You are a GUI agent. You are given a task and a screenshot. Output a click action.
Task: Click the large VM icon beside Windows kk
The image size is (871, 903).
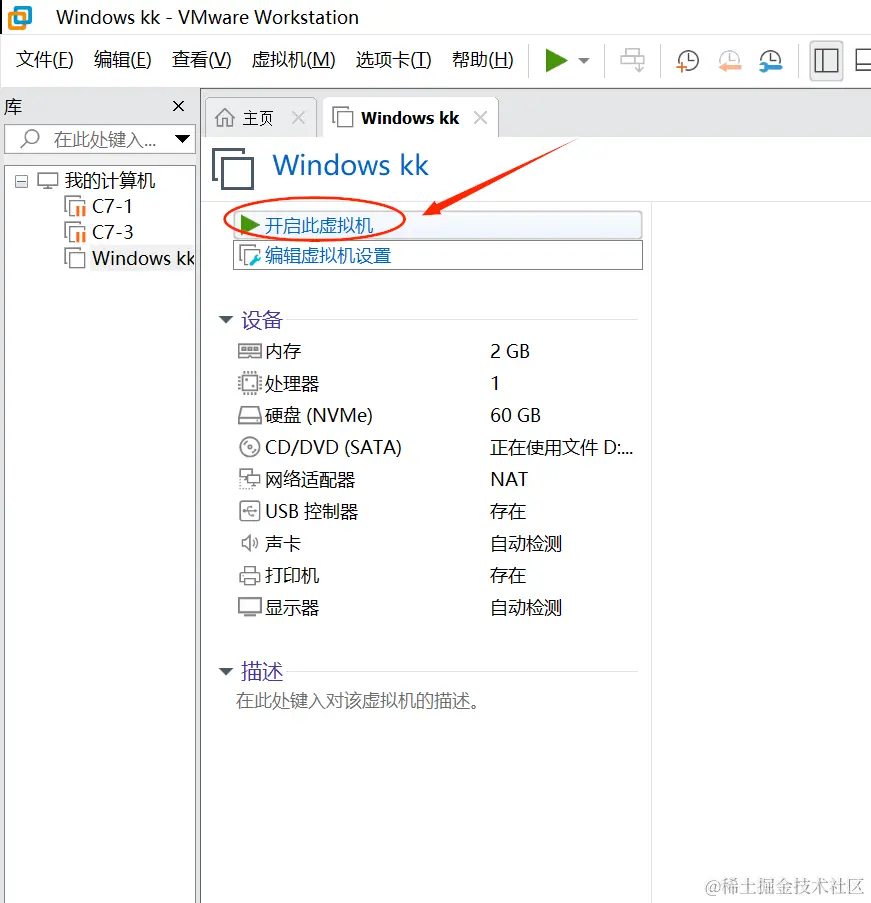pos(233,169)
